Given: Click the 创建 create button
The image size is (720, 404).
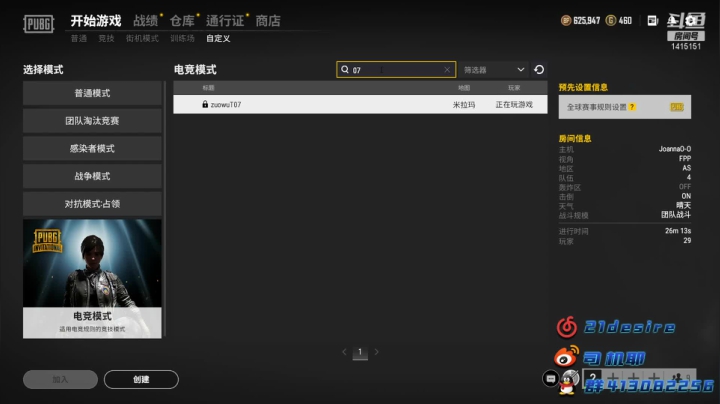Looking at the screenshot, I should (141, 379).
